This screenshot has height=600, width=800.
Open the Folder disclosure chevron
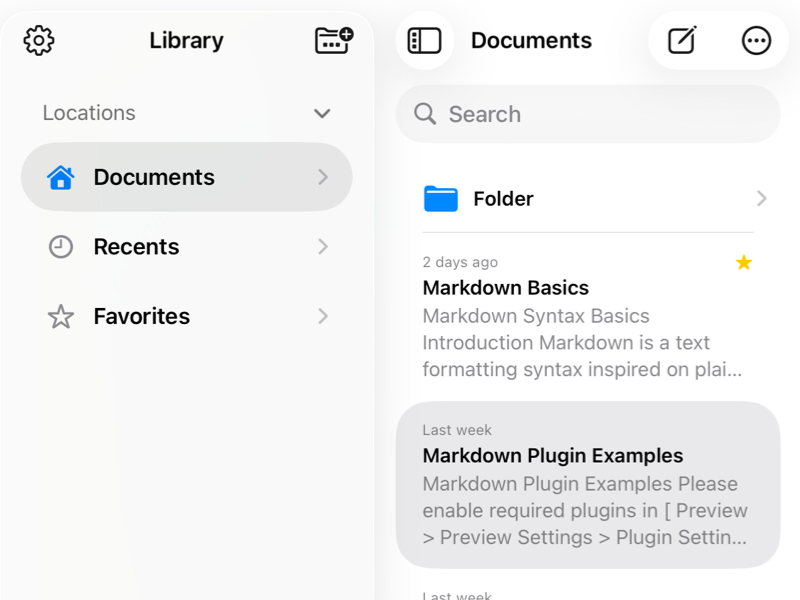pyautogui.click(x=761, y=199)
